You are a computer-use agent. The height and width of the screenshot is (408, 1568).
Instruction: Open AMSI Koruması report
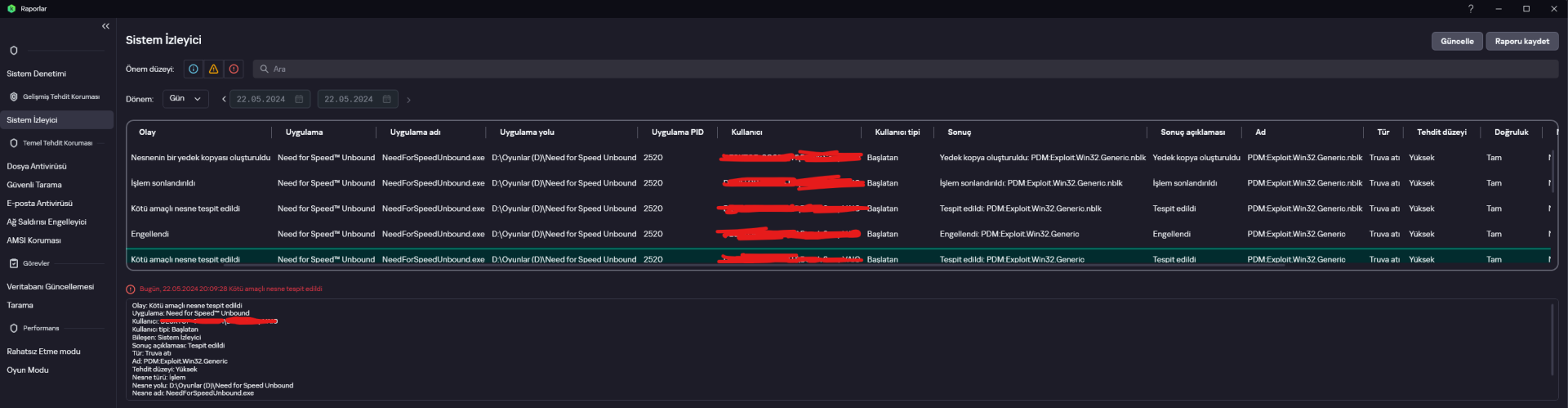[x=33, y=240]
